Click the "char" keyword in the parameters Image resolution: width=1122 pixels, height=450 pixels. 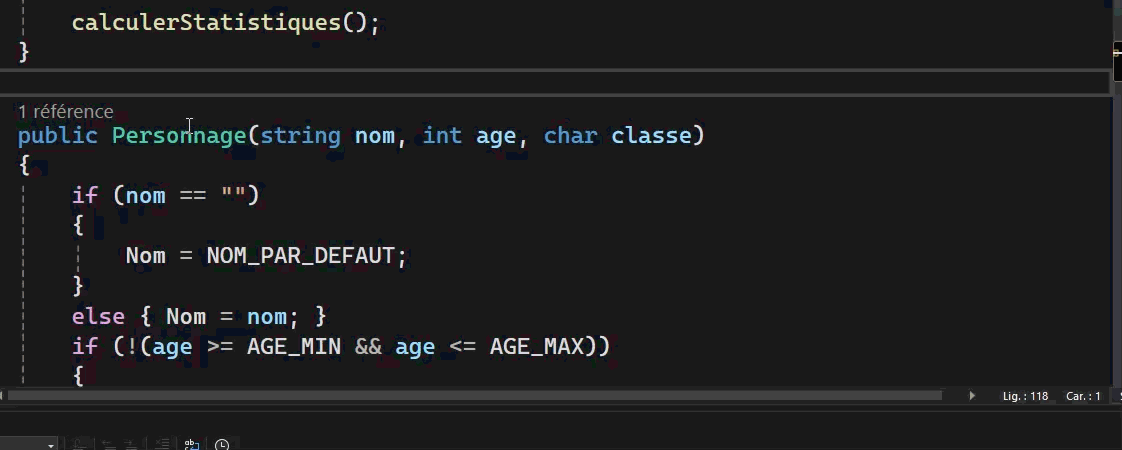(x=570, y=135)
